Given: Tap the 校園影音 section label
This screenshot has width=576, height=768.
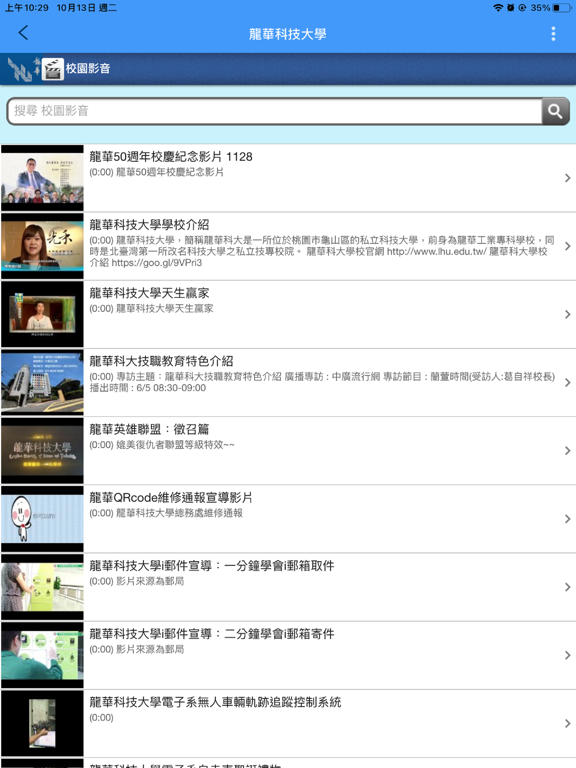Looking at the screenshot, I should click(88, 69).
